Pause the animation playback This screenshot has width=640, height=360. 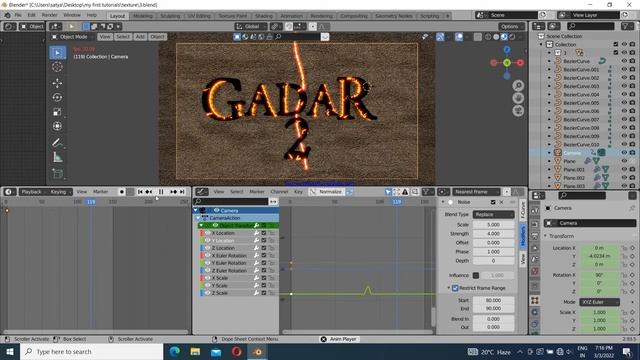(x=161, y=191)
